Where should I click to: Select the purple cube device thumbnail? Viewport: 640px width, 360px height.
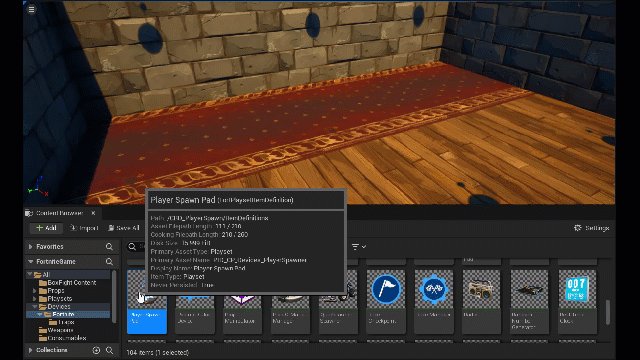point(242,301)
